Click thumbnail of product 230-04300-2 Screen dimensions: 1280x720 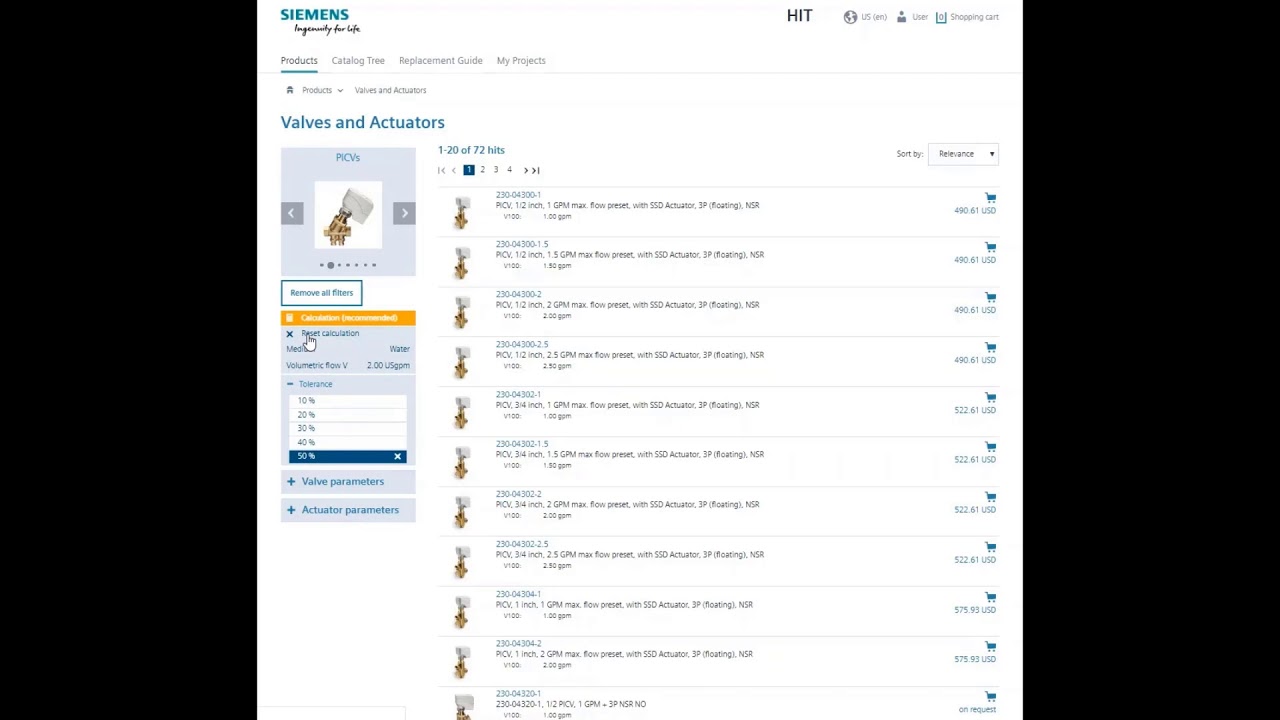click(461, 310)
